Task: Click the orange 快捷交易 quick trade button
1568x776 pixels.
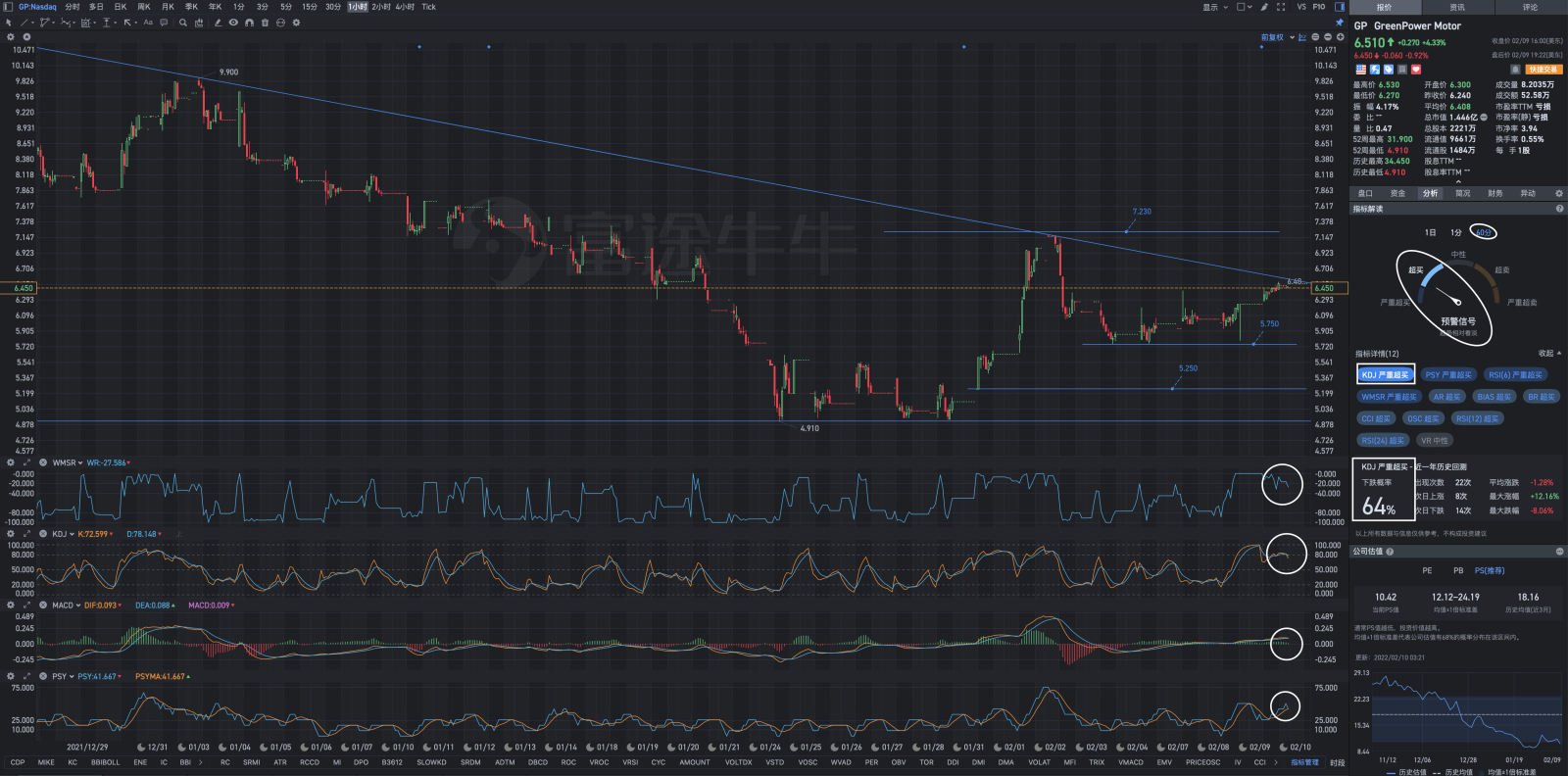Action: tap(1543, 70)
